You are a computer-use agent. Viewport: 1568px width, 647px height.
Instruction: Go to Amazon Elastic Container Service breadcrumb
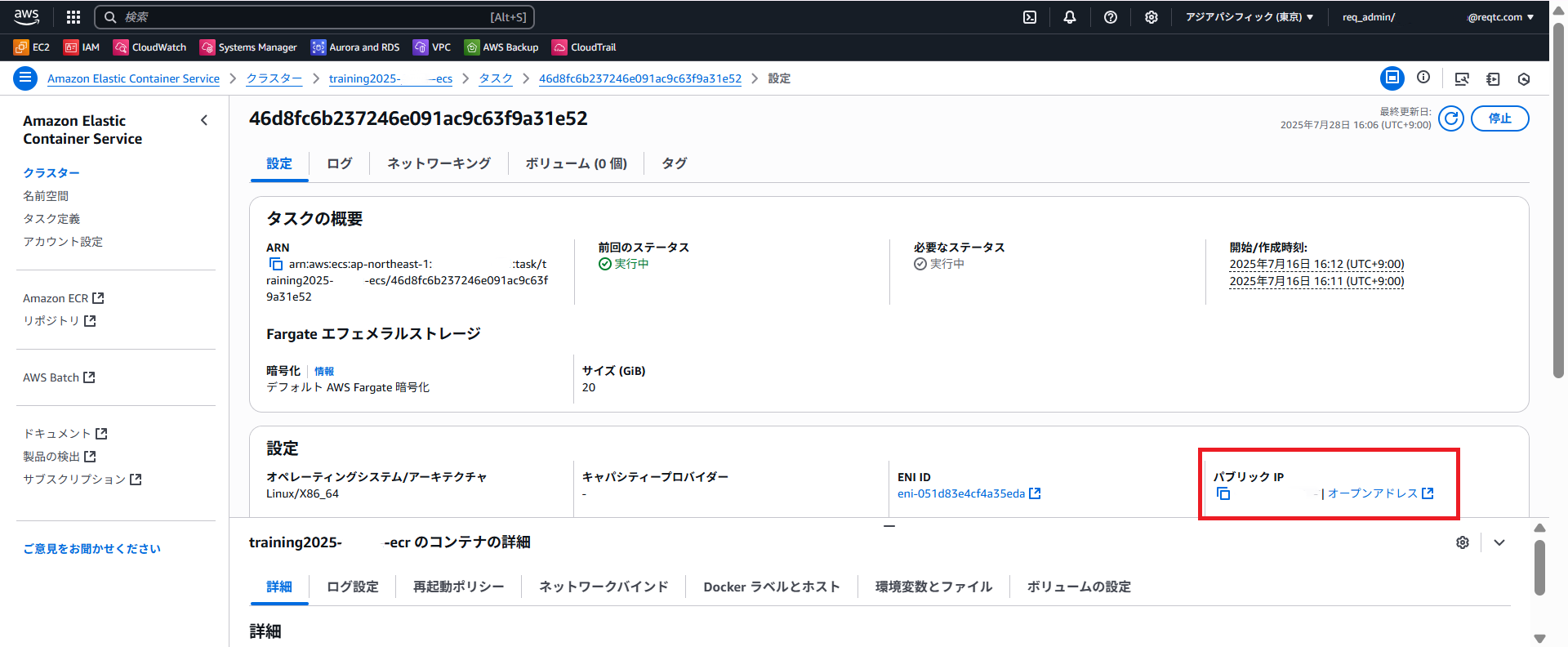(x=133, y=78)
